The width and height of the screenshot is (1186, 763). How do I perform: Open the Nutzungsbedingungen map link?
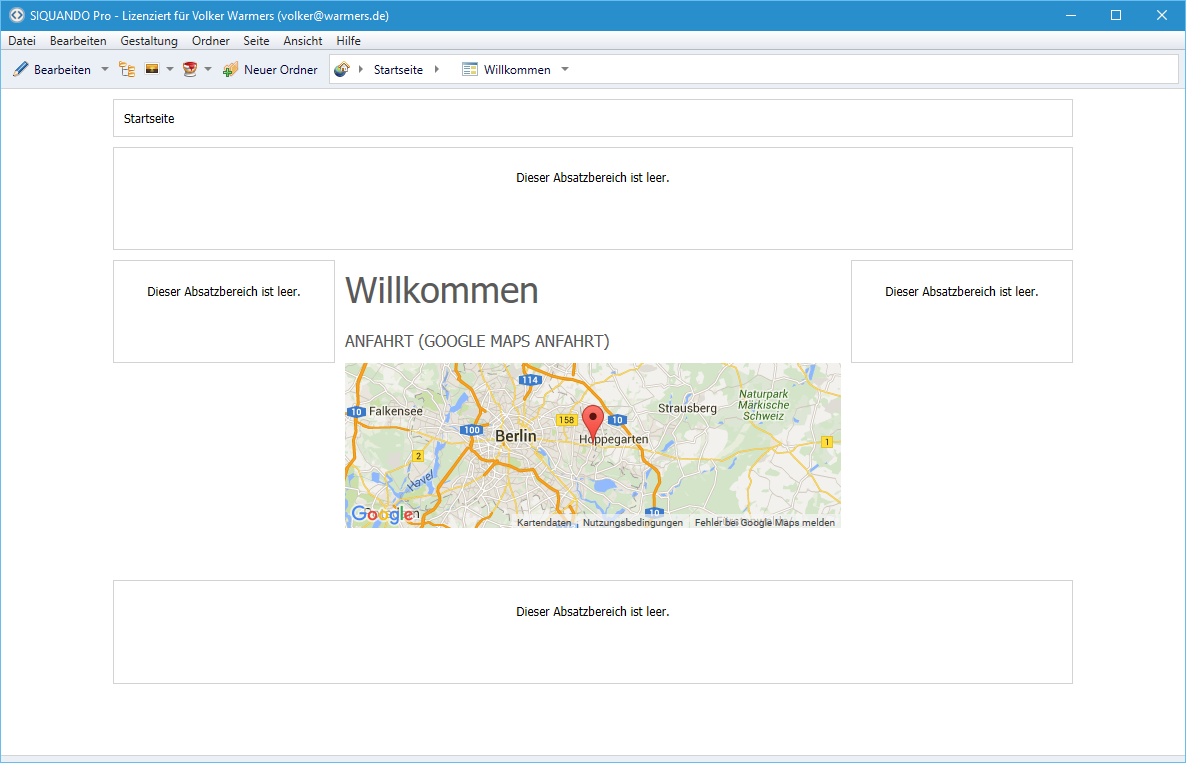point(633,523)
